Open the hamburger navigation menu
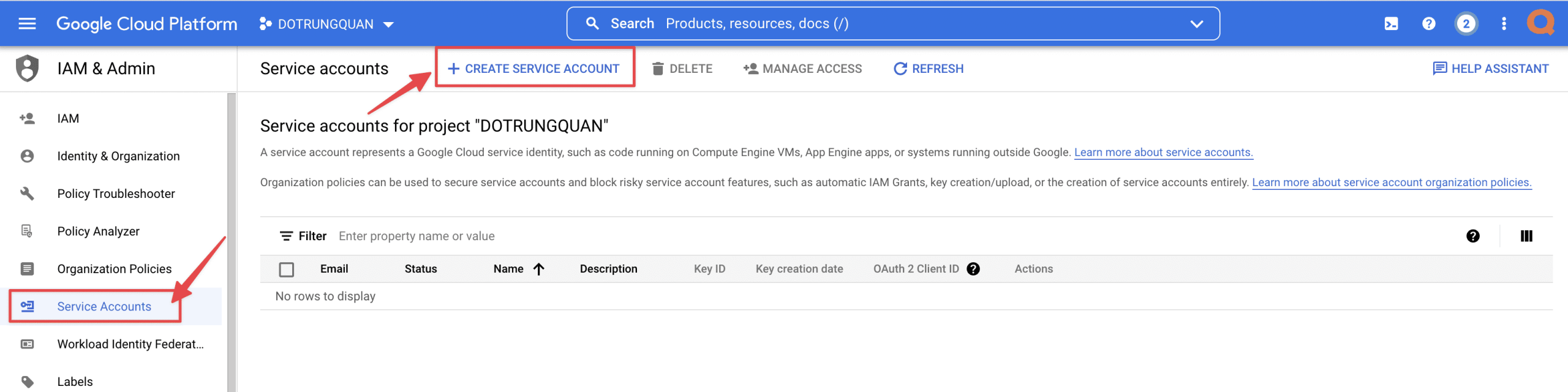 click(27, 24)
